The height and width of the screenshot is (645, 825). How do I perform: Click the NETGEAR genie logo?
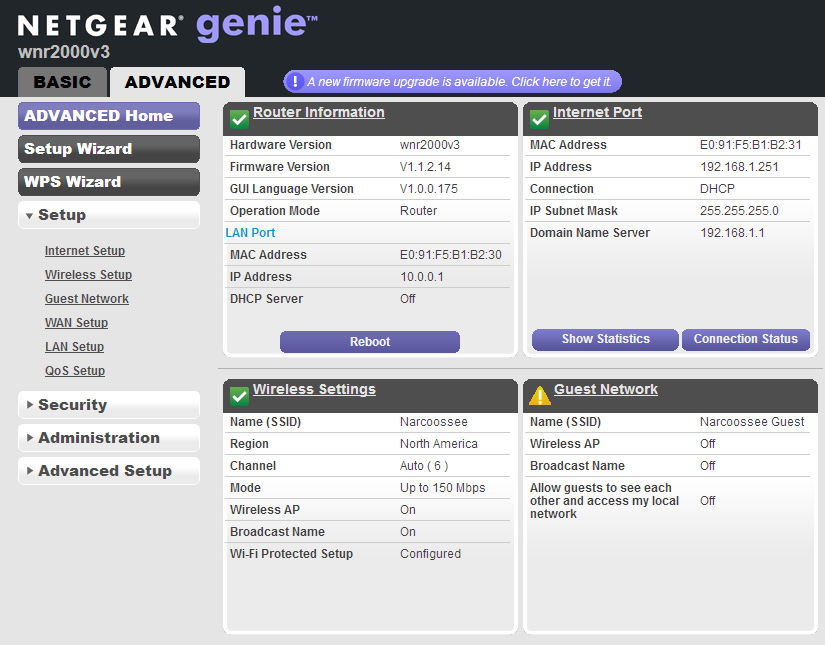click(167, 24)
